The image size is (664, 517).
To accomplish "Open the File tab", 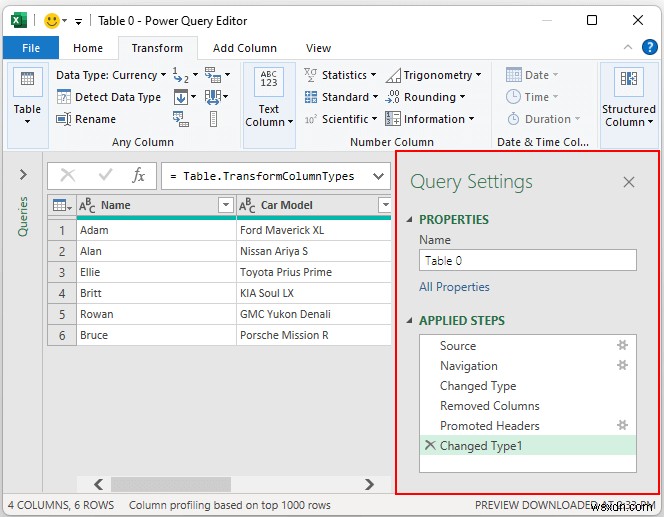I will tap(31, 48).
